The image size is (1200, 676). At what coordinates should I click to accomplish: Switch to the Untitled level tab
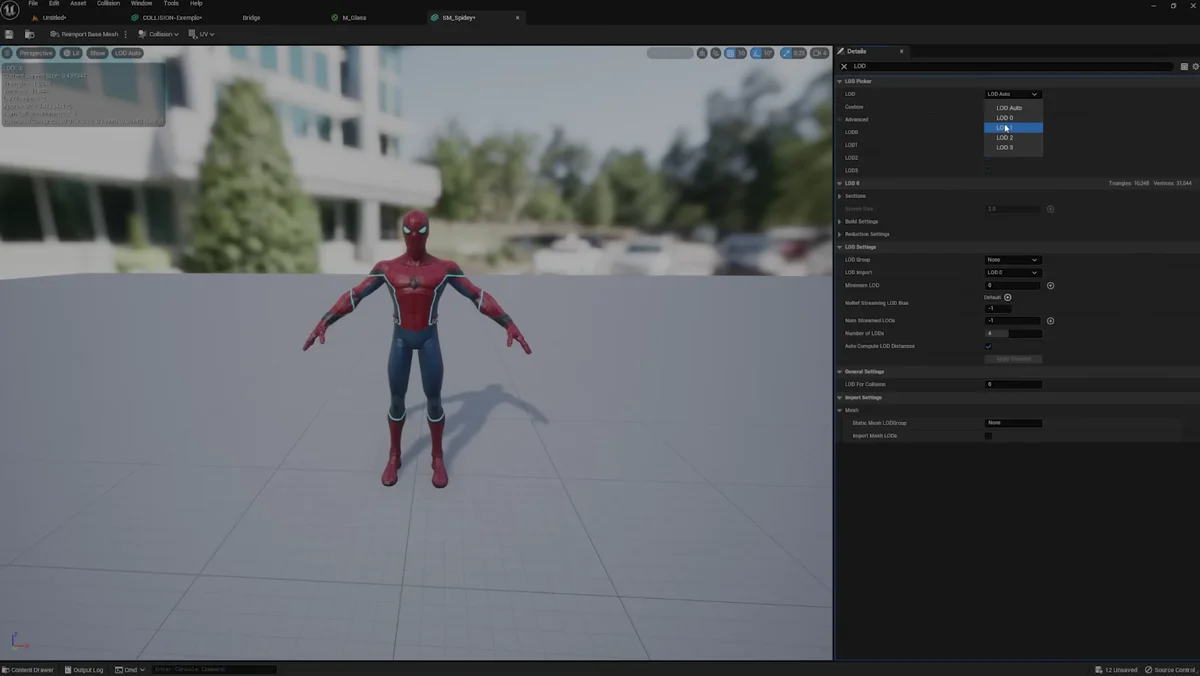[x=55, y=17]
